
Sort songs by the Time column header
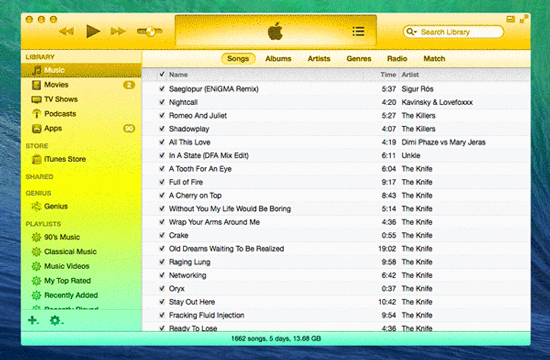[388, 74]
